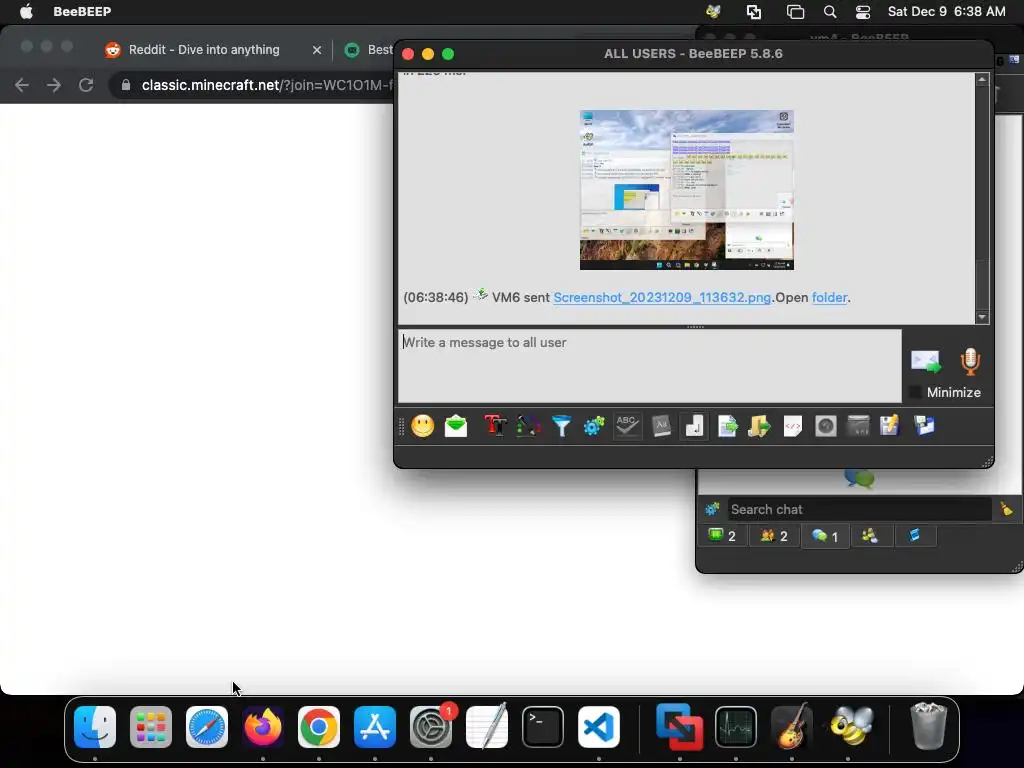This screenshot has width=1024, height=768.
Task: Open Finder from the Dock
Action: tap(95, 727)
